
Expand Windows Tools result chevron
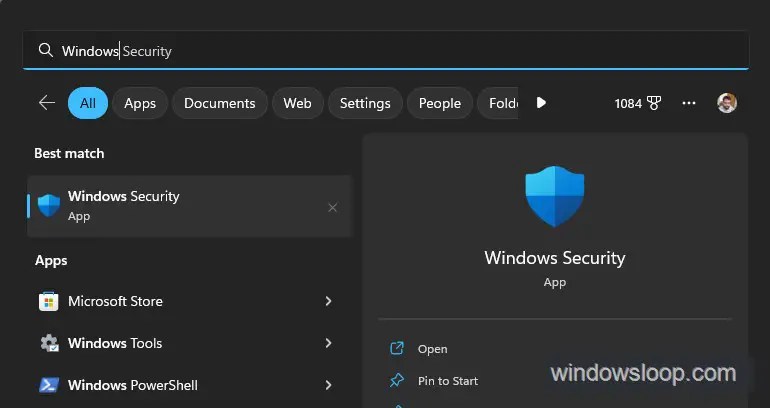click(328, 343)
